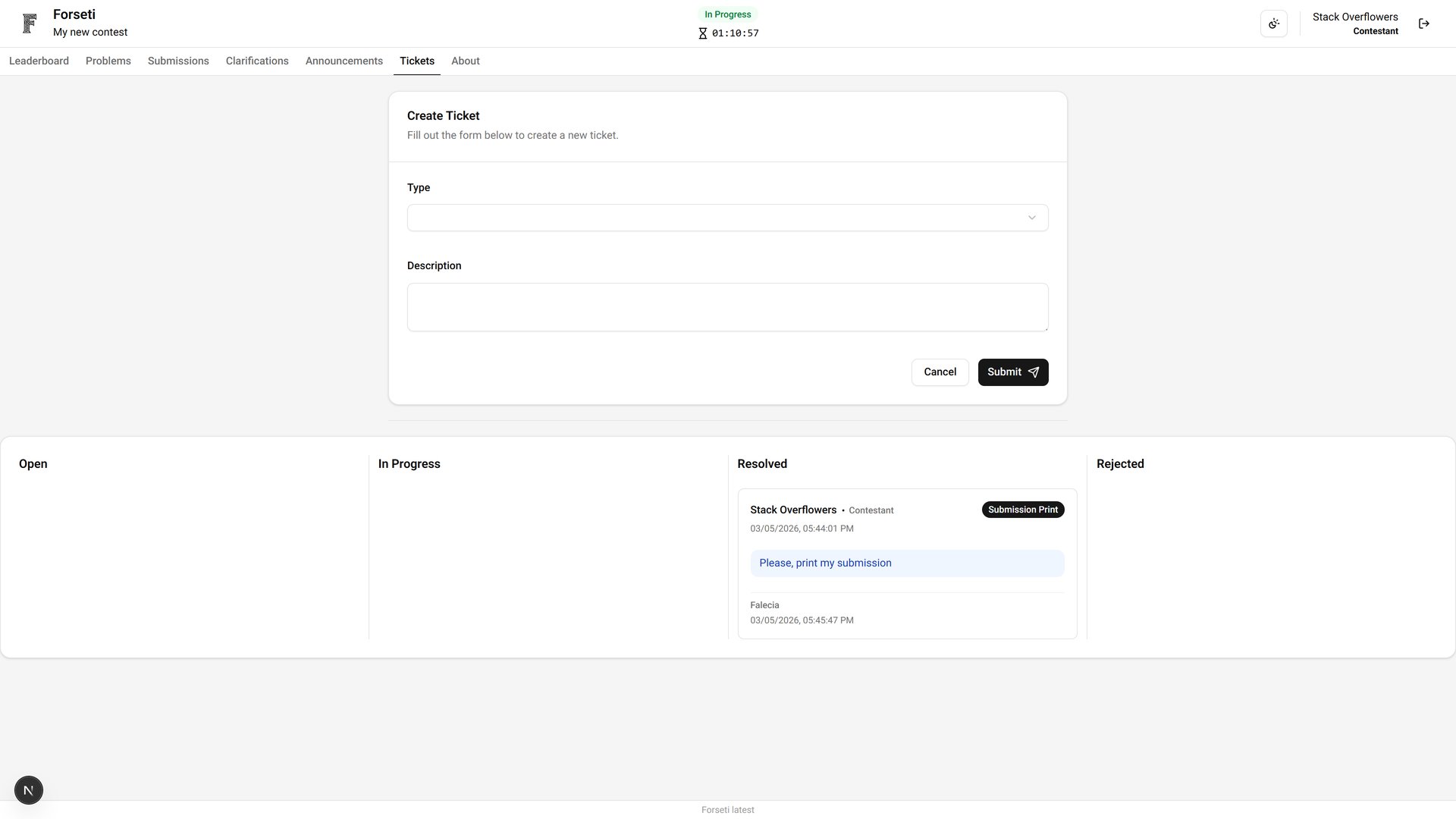Screen dimensions: 1456x819
Task: Open the Problems tab
Action: [108, 61]
